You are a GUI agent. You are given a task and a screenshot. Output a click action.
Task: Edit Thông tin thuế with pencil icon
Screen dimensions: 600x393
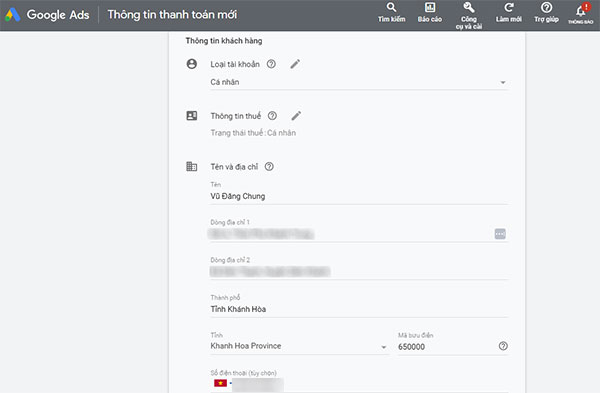click(x=296, y=116)
